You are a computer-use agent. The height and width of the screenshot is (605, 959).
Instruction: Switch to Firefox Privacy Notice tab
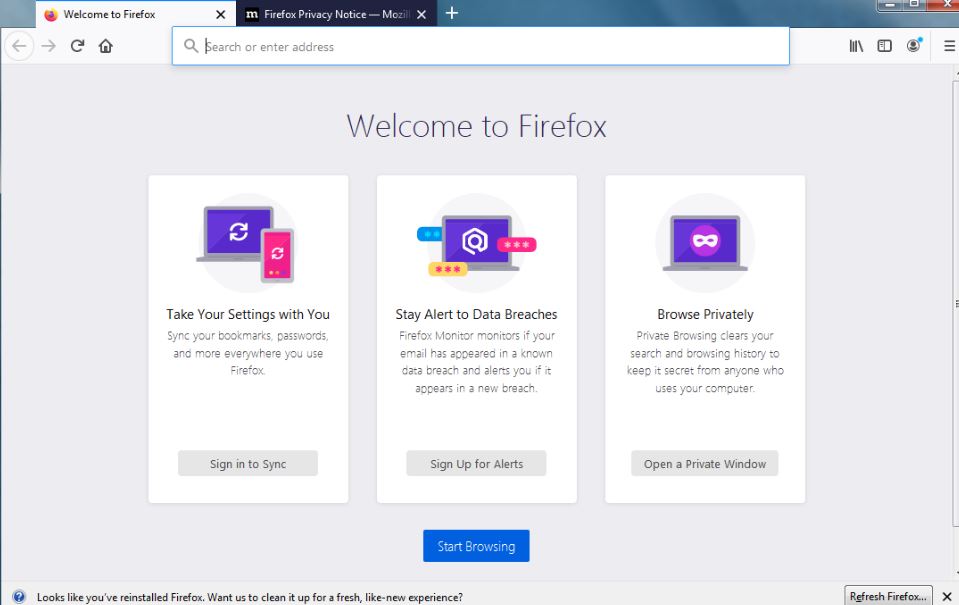point(330,15)
